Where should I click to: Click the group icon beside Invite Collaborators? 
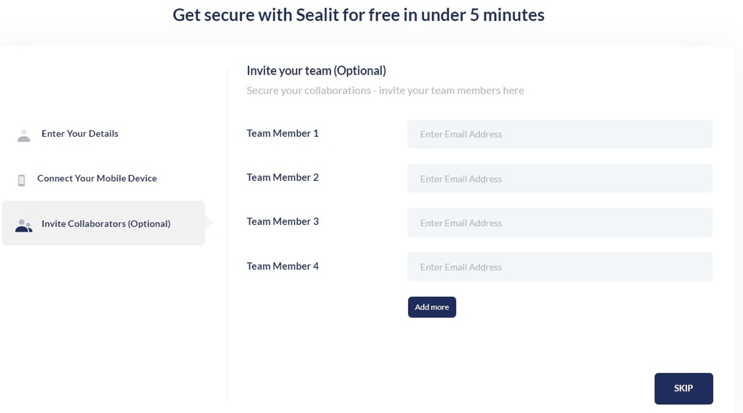coord(24,225)
